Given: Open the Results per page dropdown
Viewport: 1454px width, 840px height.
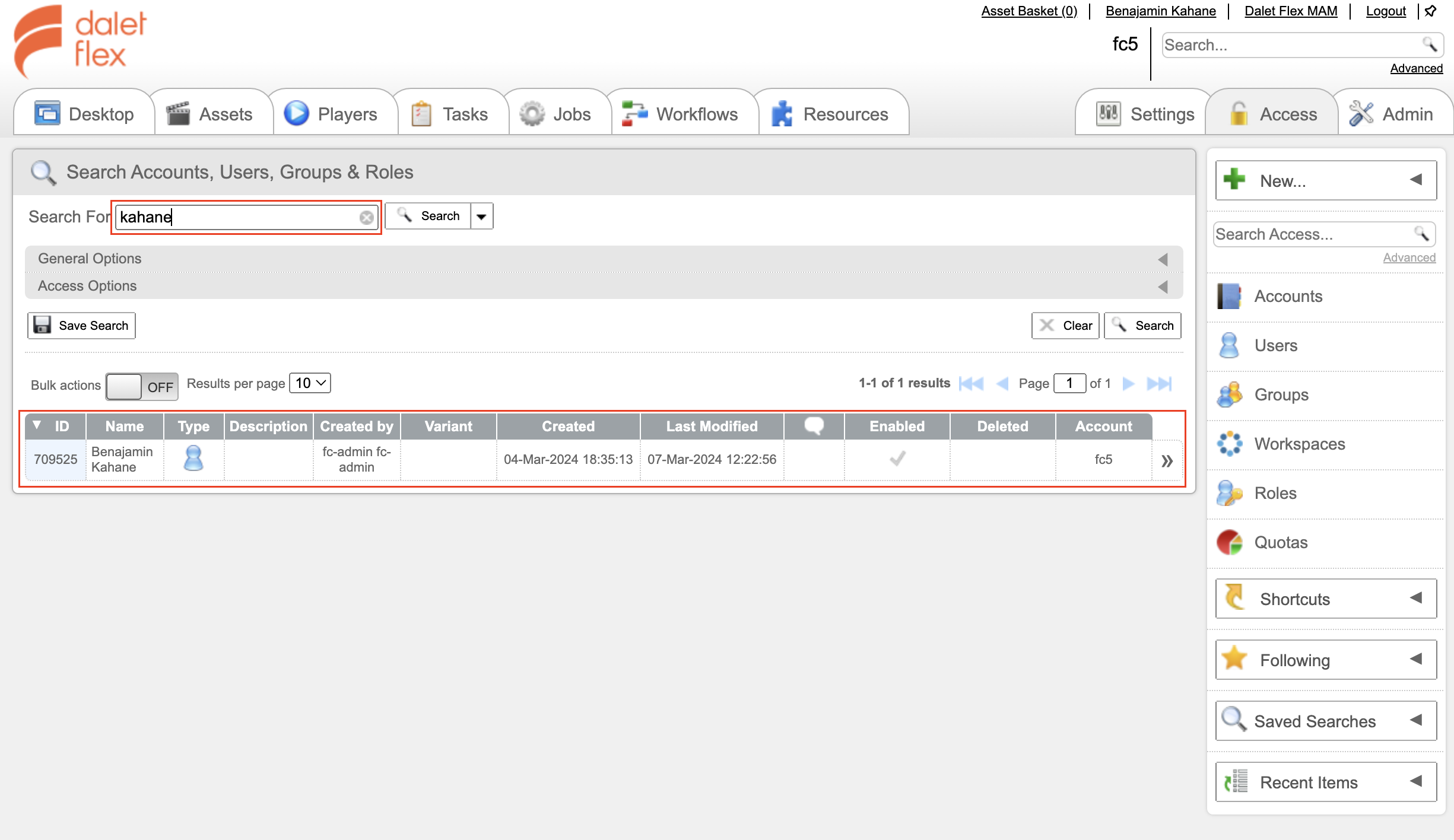Looking at the screenshot, I should pos(310,383).
